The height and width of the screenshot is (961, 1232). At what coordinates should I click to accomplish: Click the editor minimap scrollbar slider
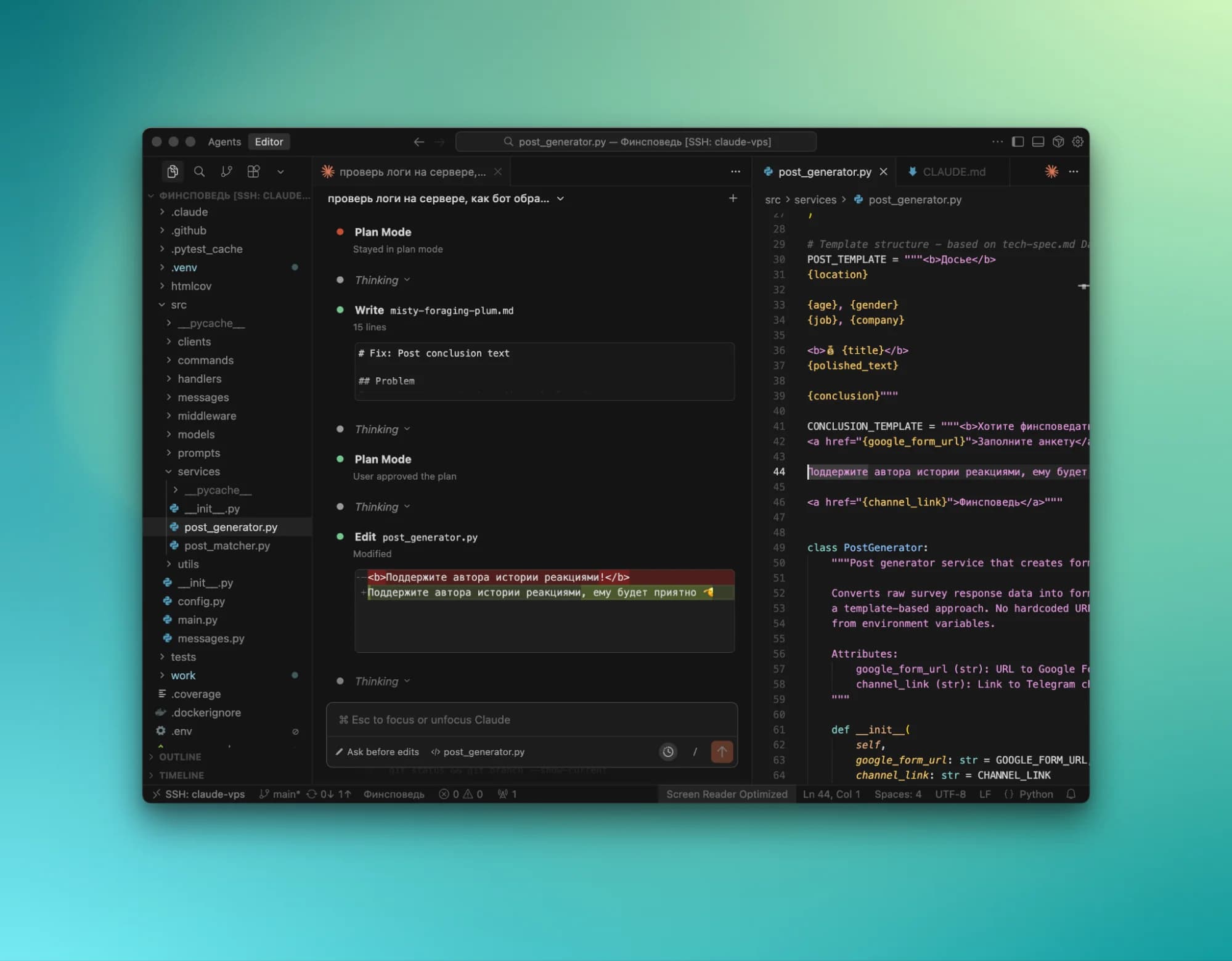[x=1083, y=286]
